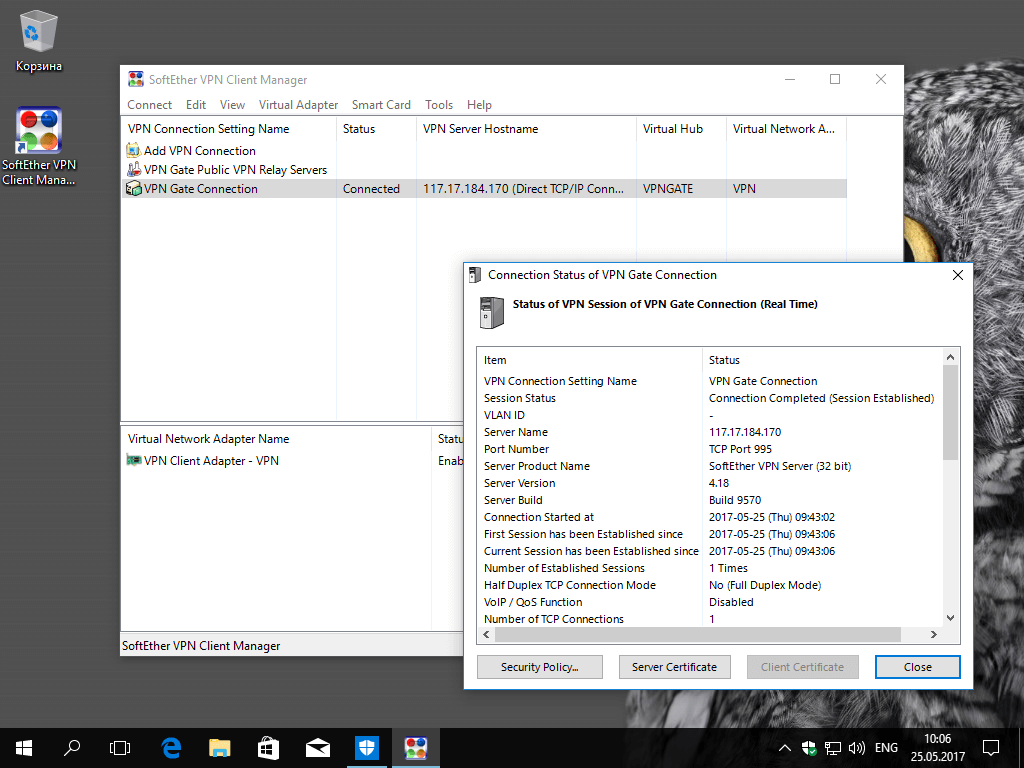Screen dimensions: 1024x768
Task: Close the Connection Status dialog with X
Action: (x=957, y=275)
